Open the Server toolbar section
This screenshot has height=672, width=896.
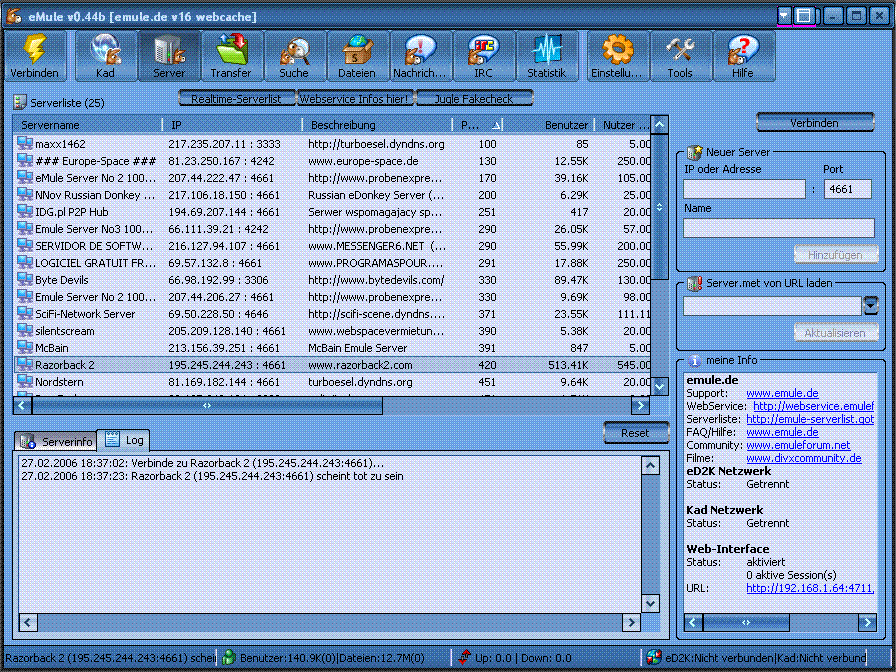[169, 56]
